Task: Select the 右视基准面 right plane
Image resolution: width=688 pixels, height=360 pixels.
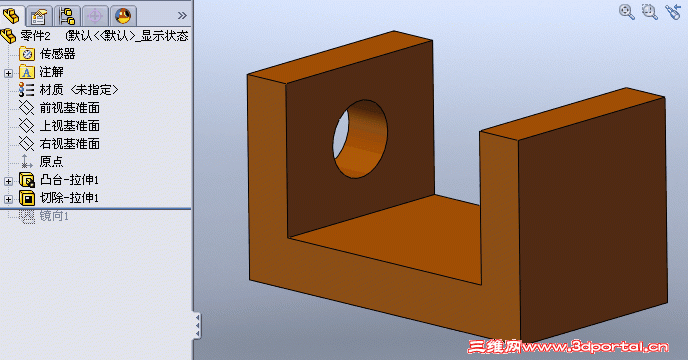Action: pos(70,144)
